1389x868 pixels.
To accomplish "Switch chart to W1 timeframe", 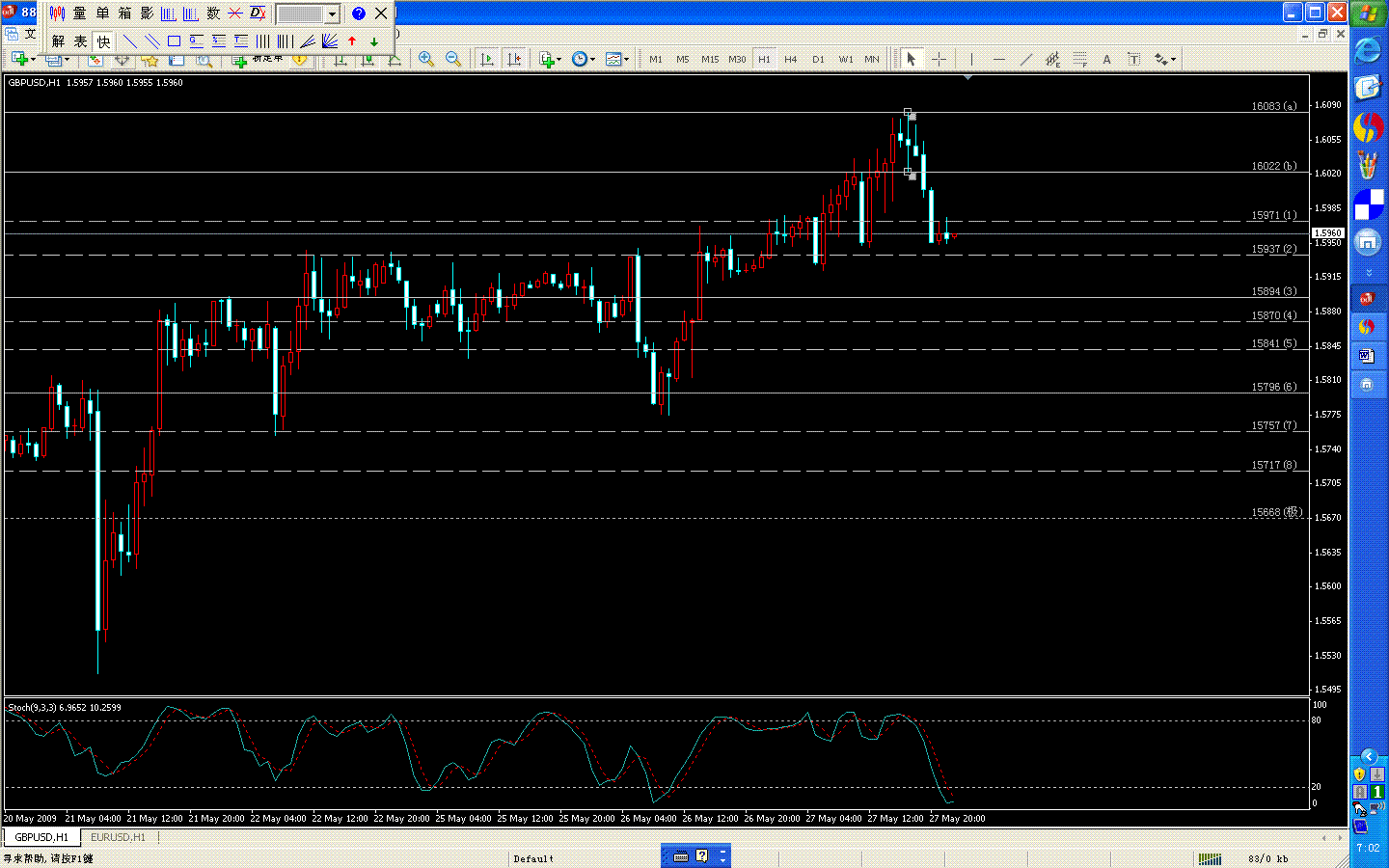I will coord(845,59).
